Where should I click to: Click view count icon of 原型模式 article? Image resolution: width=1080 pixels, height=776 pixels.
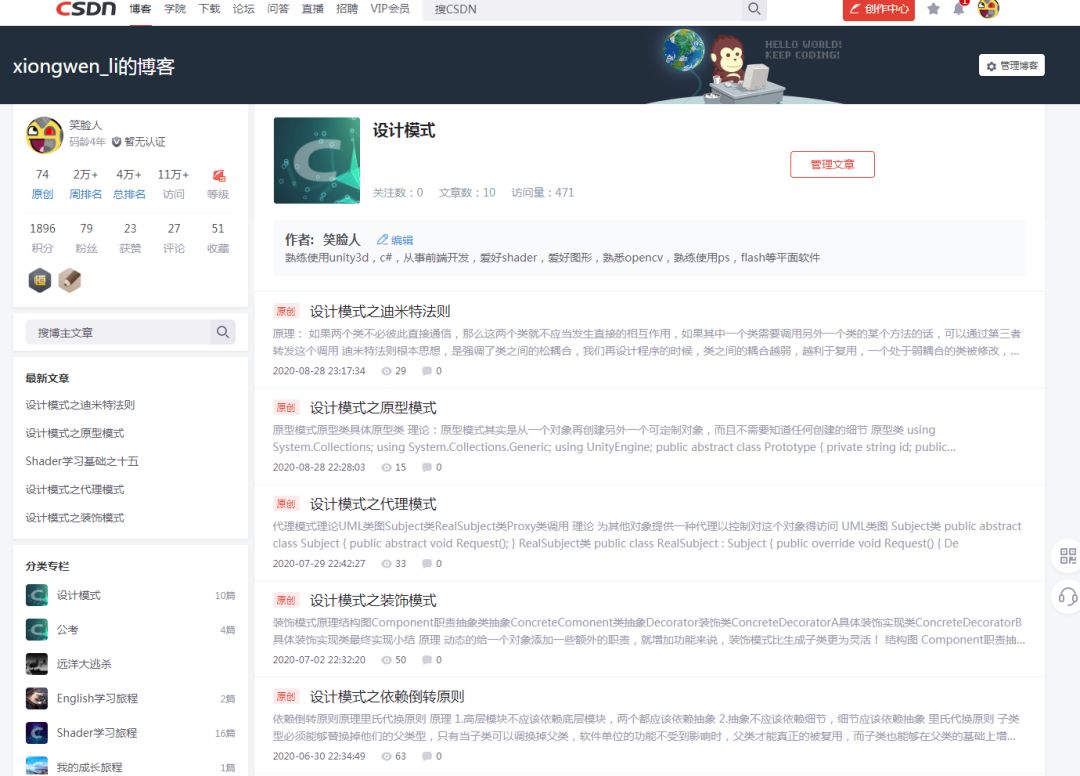point(386,468)
